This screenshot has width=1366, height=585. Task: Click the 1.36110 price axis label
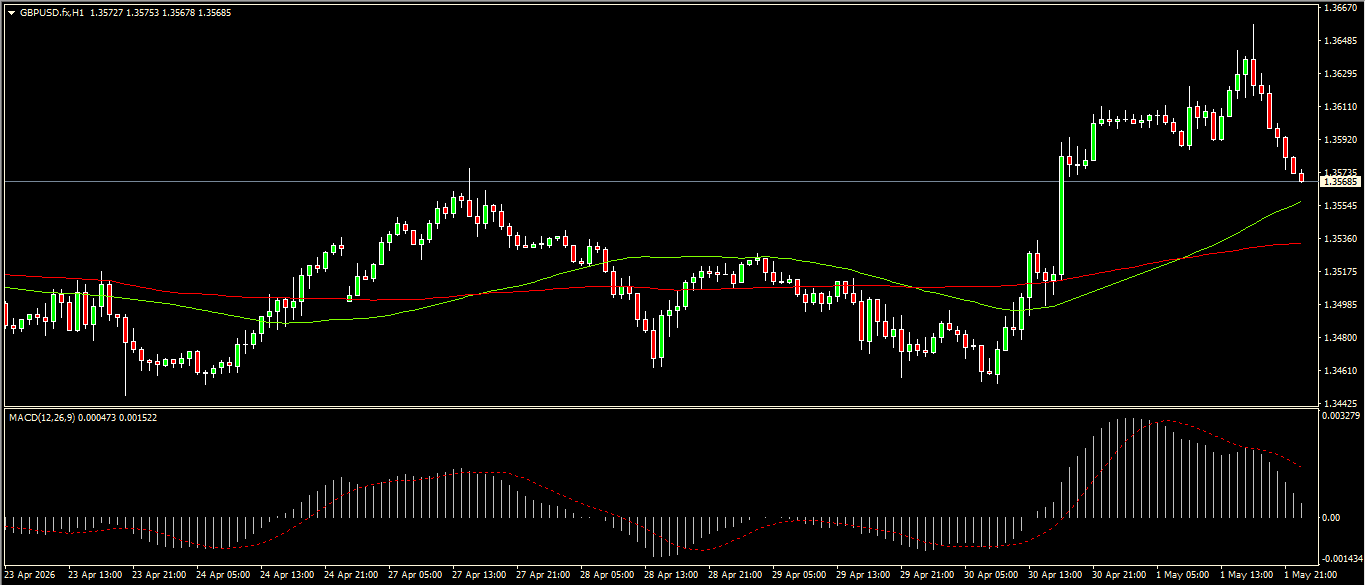point(1339,106)
